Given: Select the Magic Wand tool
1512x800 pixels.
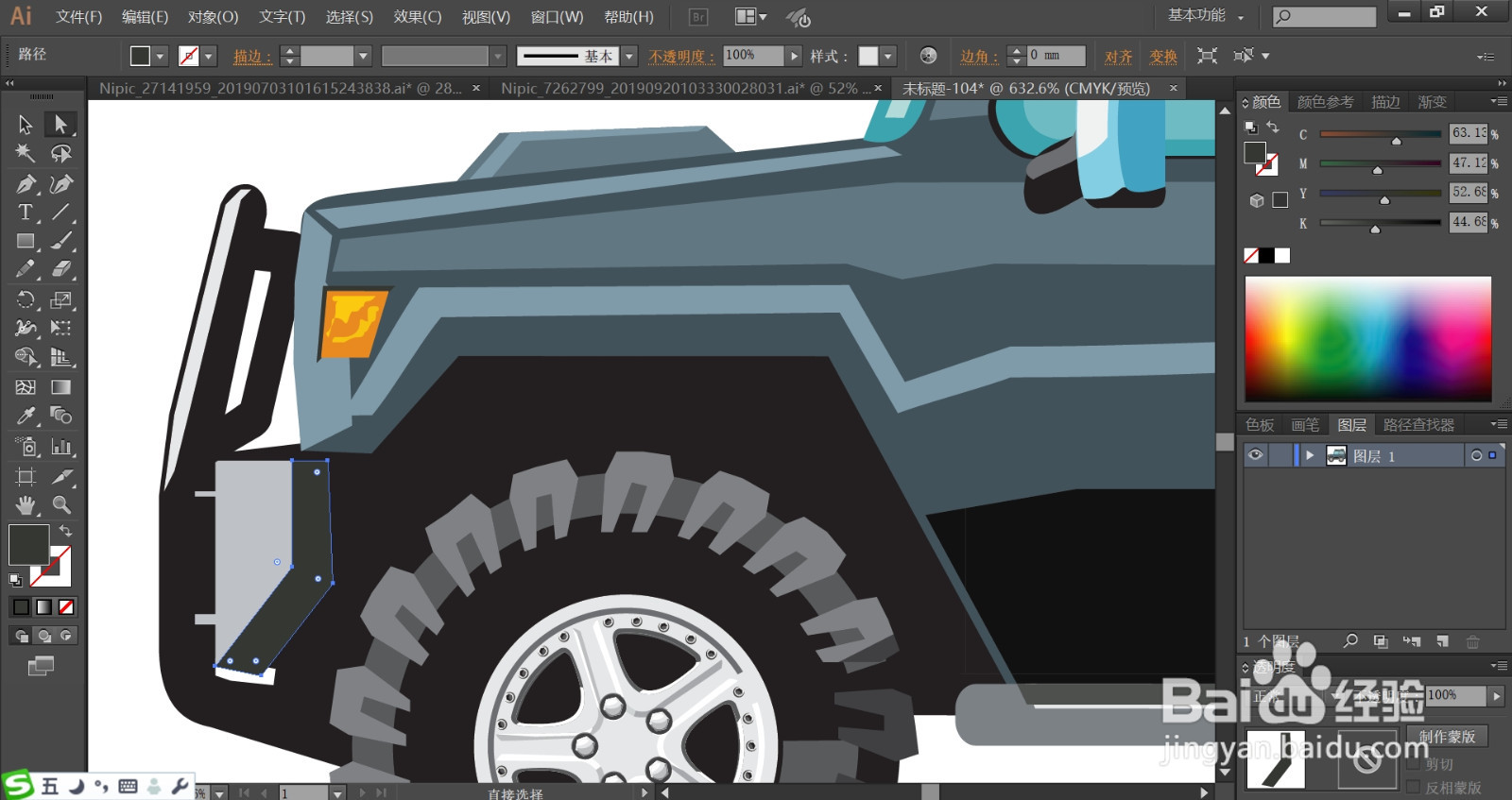Looking at the screenshot, I should 26,153.
